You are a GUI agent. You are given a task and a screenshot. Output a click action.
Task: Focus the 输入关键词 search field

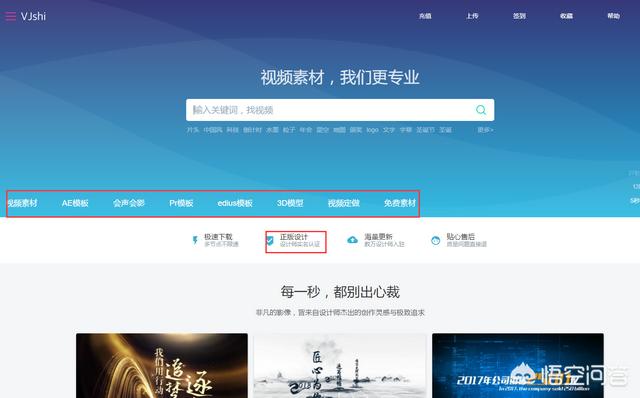(331, 110)
